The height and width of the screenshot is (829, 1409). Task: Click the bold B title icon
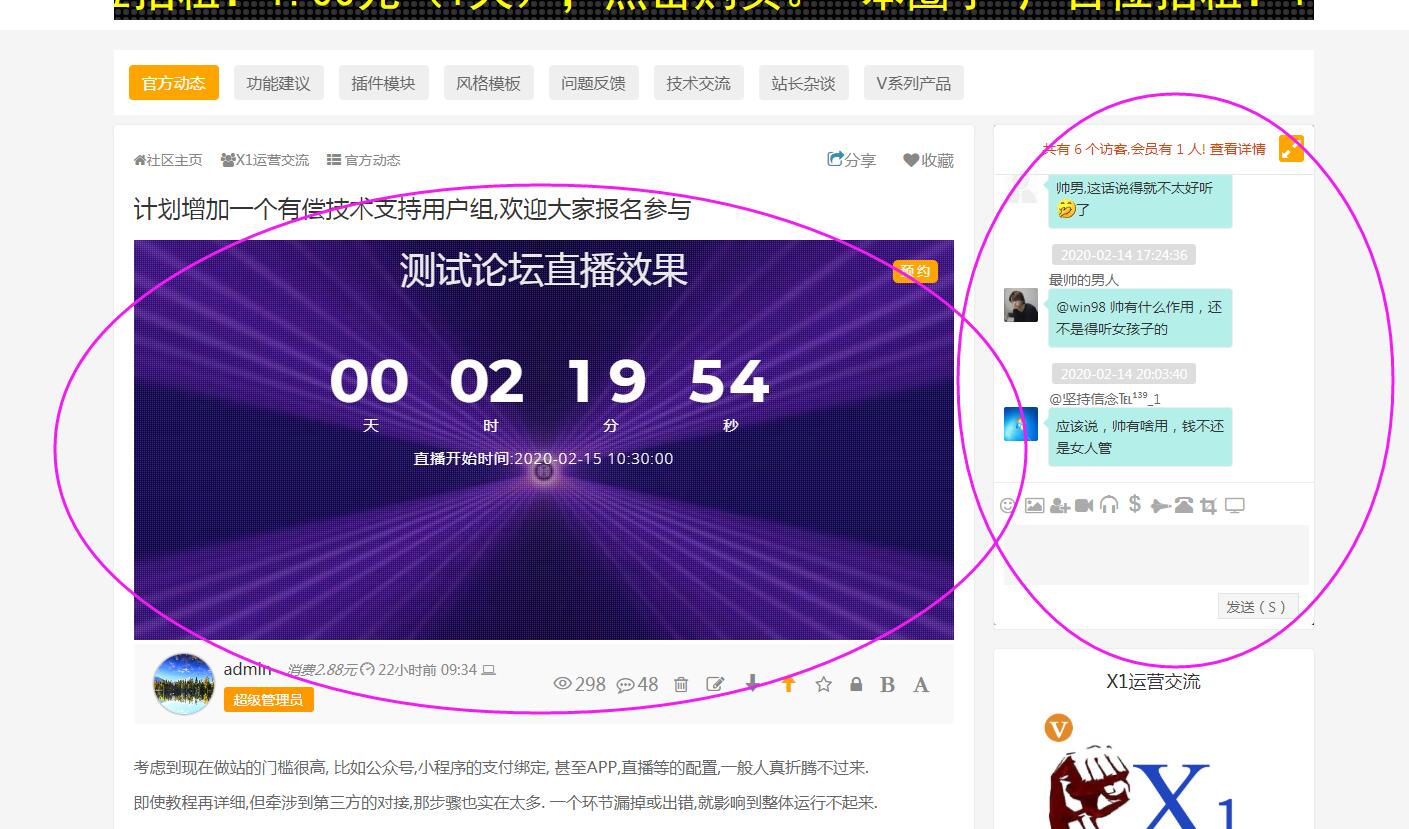[x=887, y=685]
